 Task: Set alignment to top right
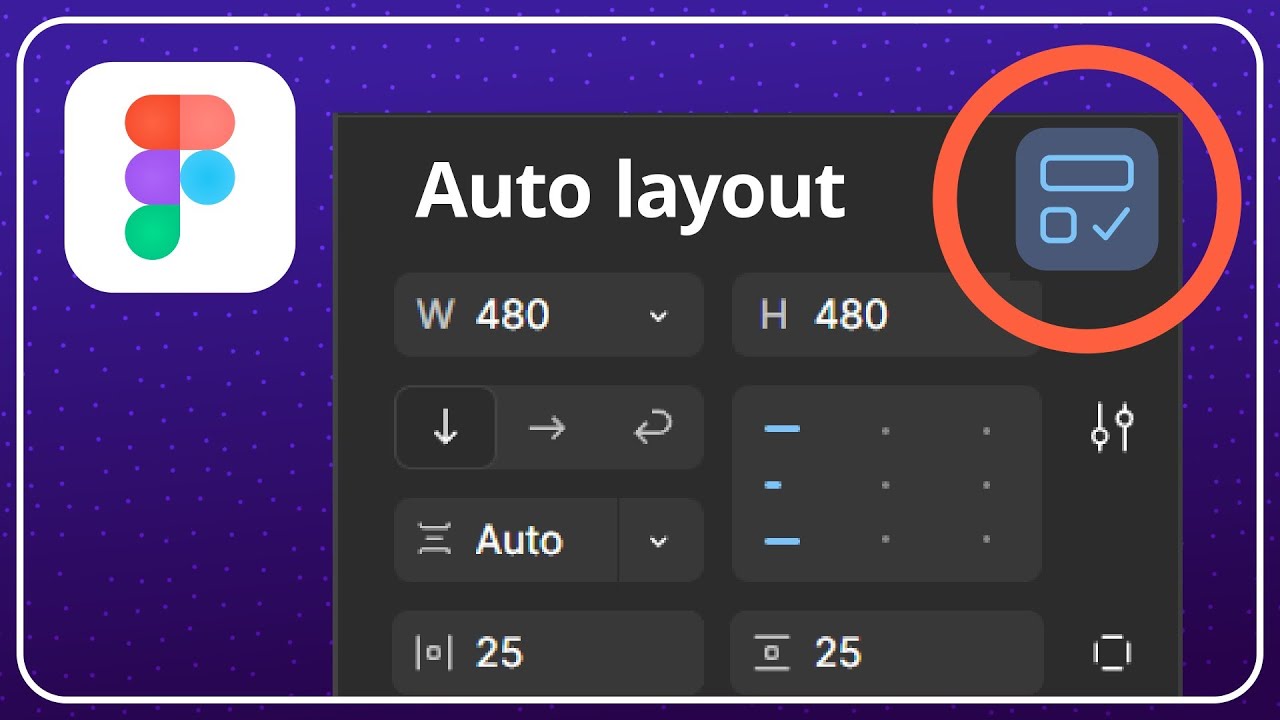(x=987, y=431)
